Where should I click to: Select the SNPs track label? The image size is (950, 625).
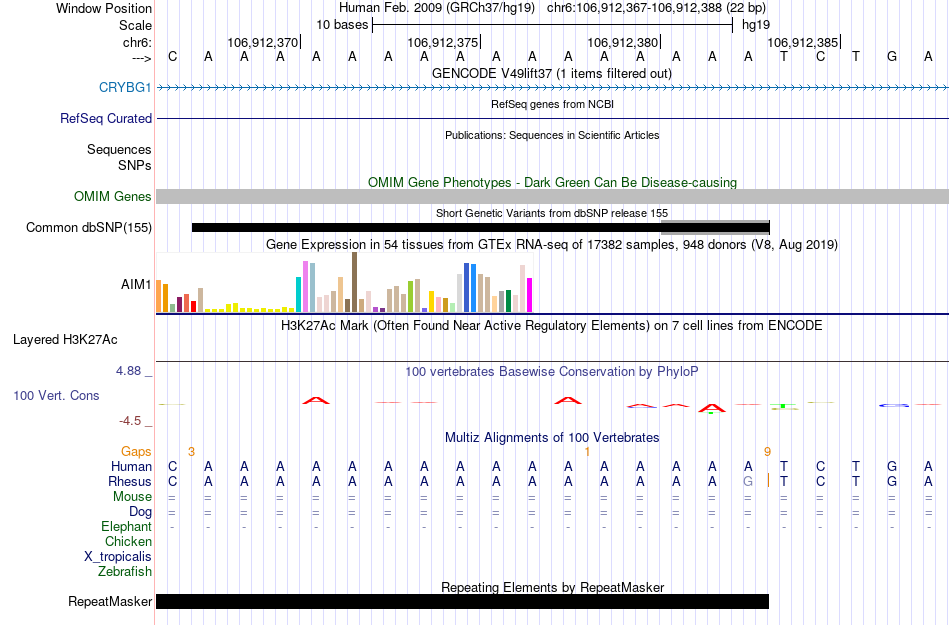pos(135,165)
